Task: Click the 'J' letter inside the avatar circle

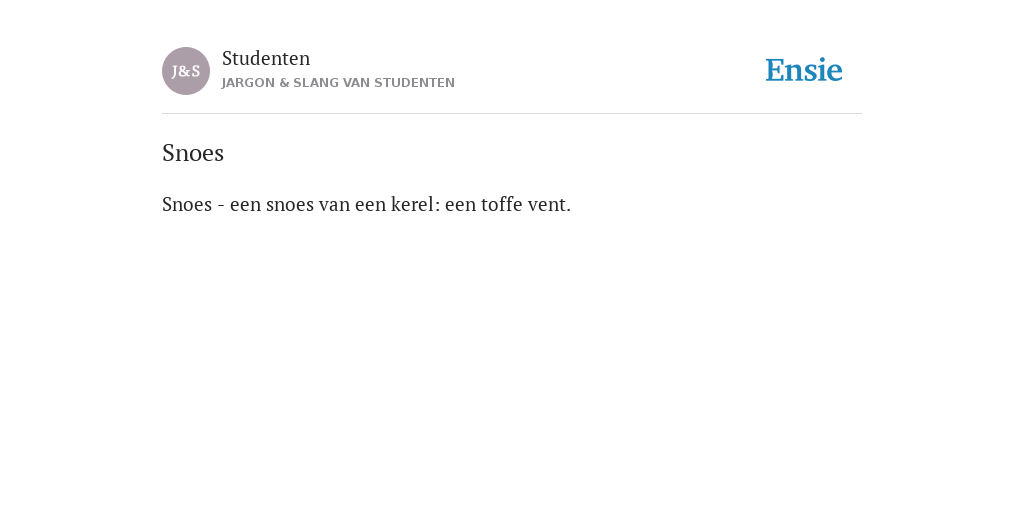Action: coord(175,71)
